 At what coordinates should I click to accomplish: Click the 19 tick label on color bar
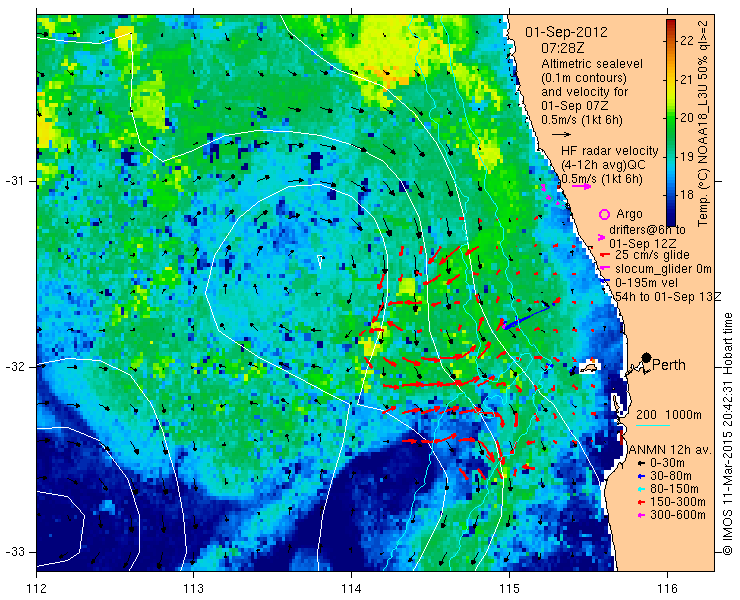click(x=687, y=156)
